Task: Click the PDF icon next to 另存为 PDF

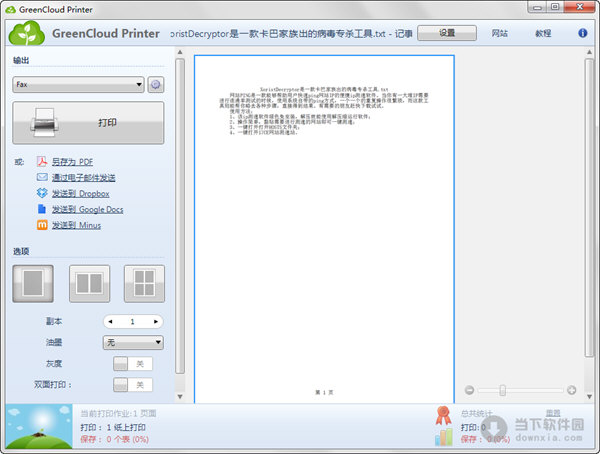Action: click(x=42, y=162)
